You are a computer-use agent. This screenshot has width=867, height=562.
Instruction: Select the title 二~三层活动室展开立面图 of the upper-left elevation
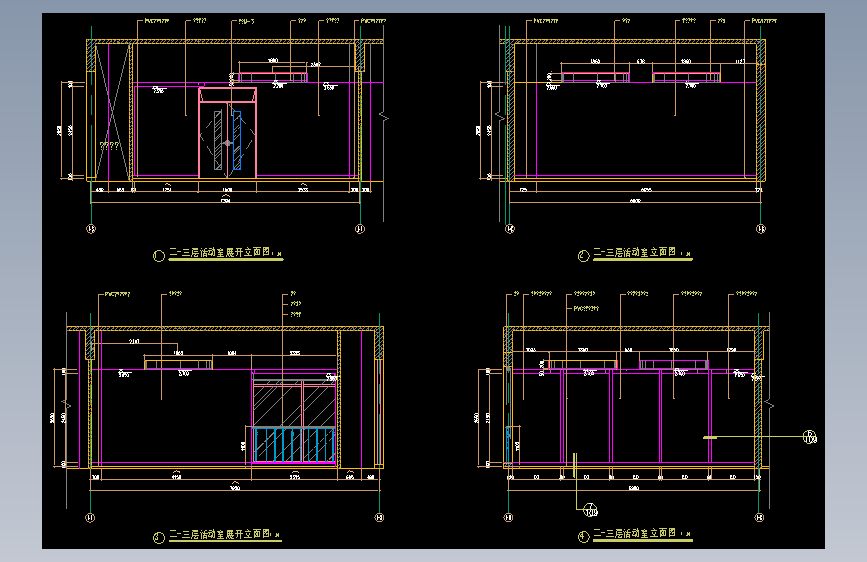point(220,252)
